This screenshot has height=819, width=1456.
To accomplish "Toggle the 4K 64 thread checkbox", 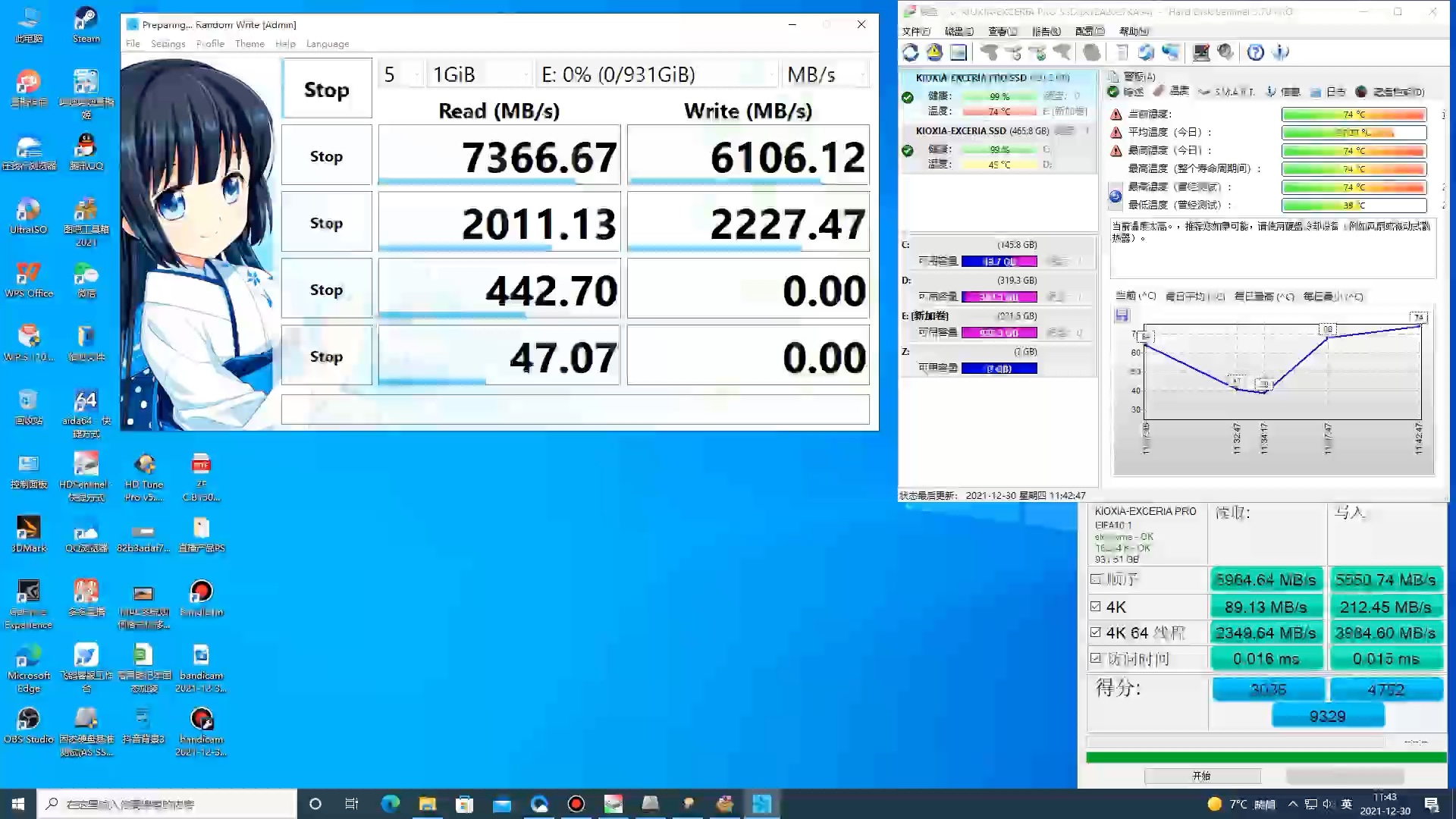I will pyautogui.click(x=1095, y=632).
